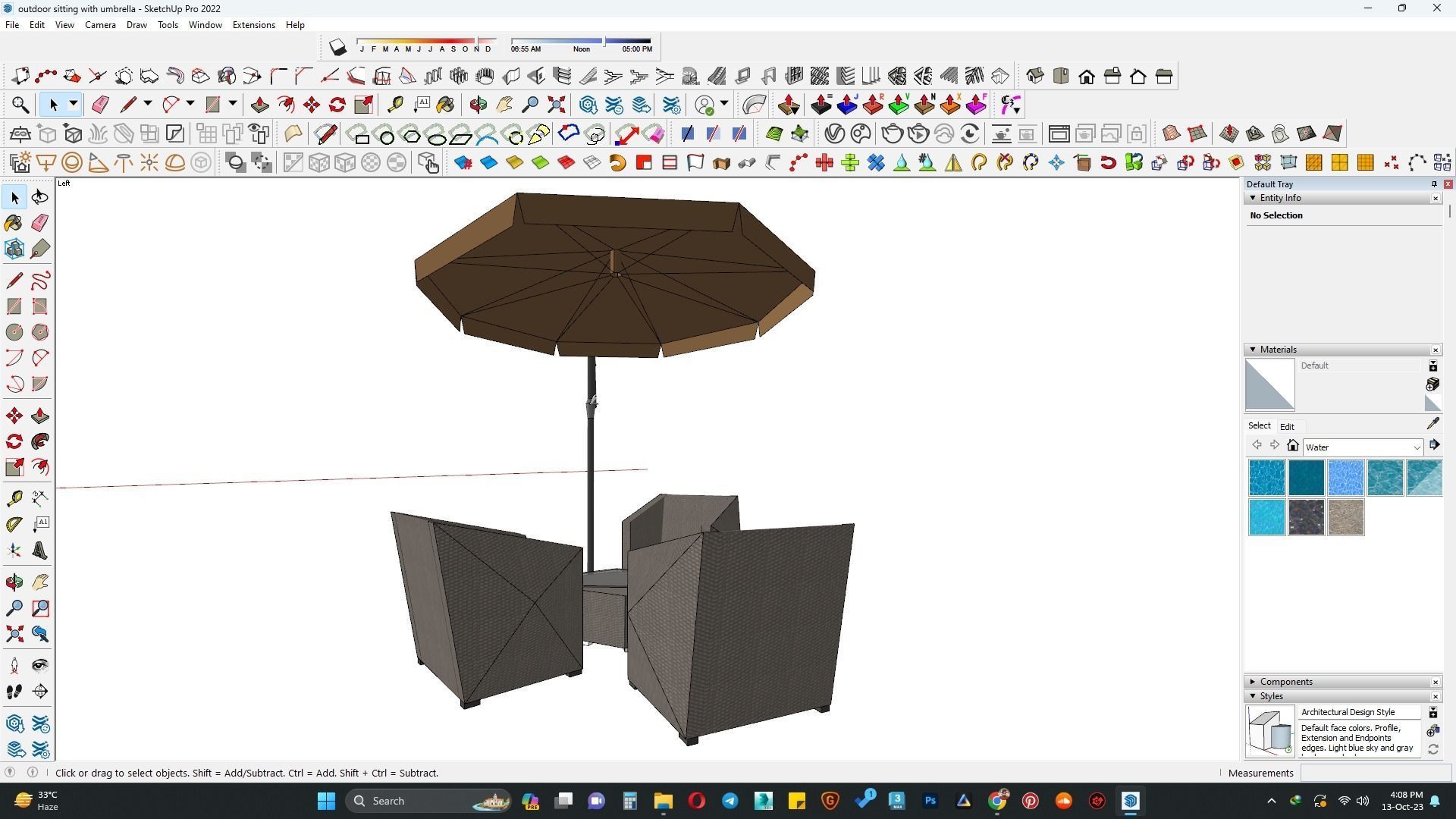Switch to Iso view house icon
The height and width of the screenshot is (819, 1456).
1035,77
